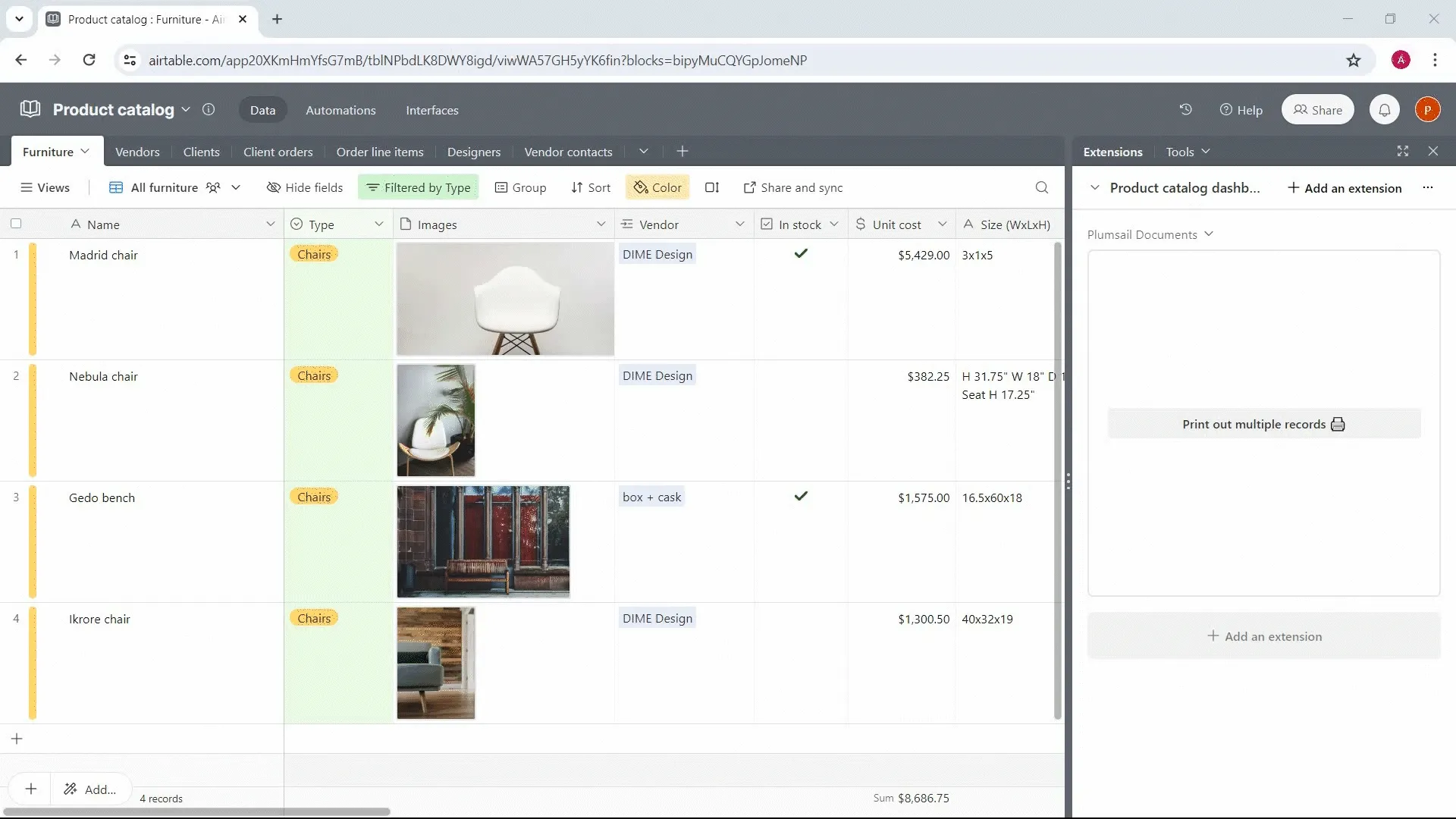Switch to the Client orders tab
The height and width of the screenshot is (819, 1456).
278,151
